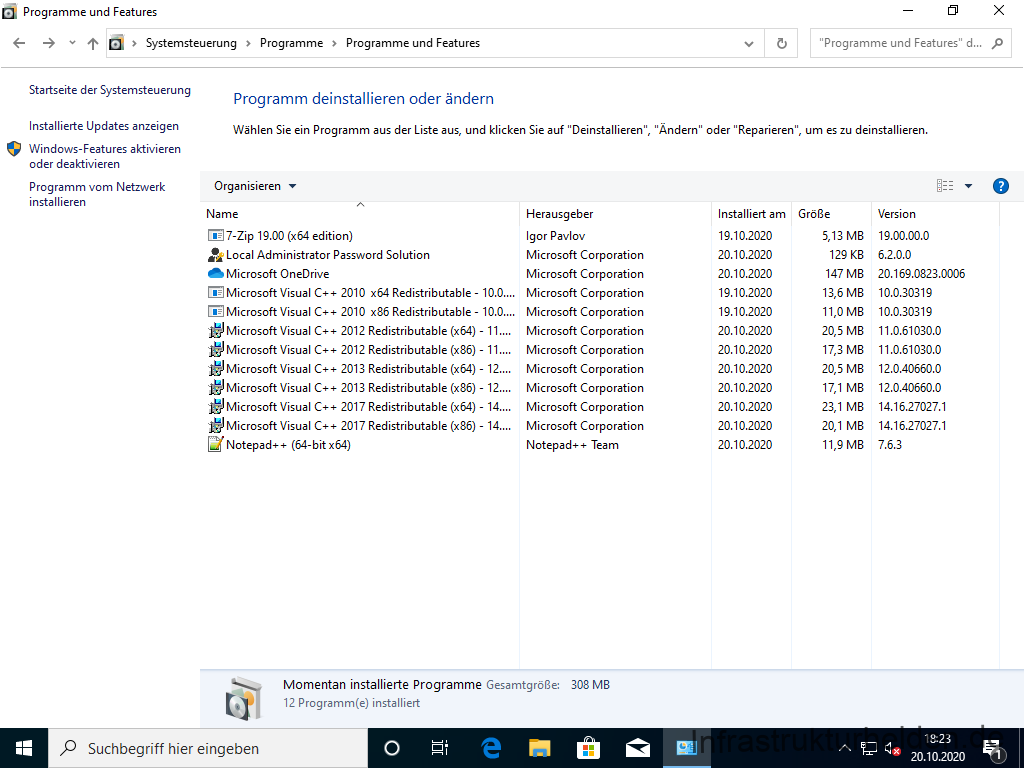Click the Systemsteuerung breadcrumb
This screenshot has width=1024, height=768.
point(191,43)
